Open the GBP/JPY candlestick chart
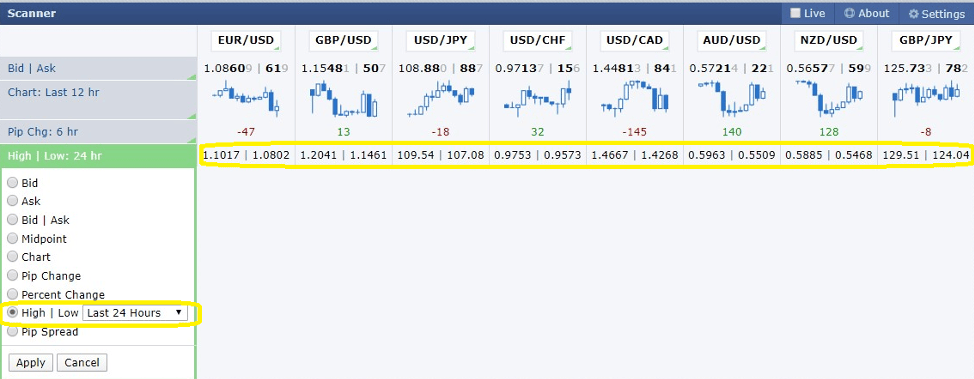The height and width of the screenshot is (379, 974). click(x=926, y=98)
